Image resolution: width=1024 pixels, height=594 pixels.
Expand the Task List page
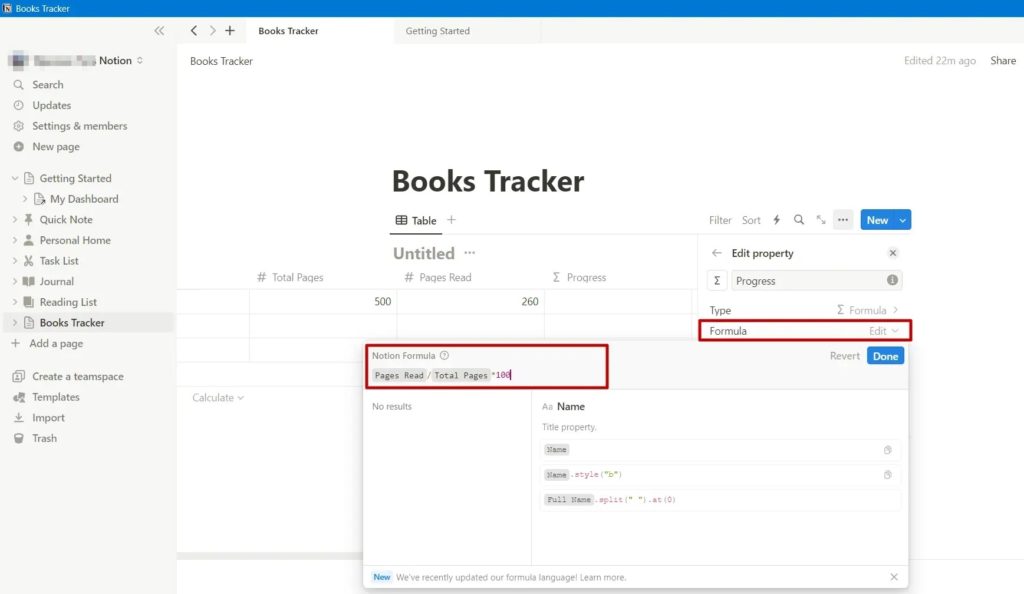(14, 261)
